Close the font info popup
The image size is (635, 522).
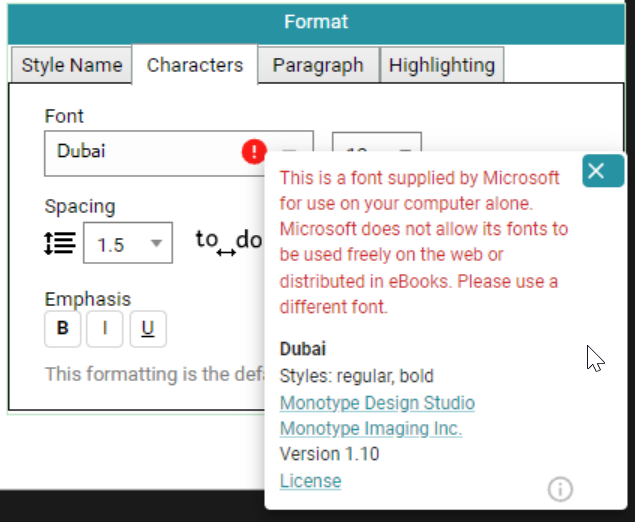coord(603,171)
